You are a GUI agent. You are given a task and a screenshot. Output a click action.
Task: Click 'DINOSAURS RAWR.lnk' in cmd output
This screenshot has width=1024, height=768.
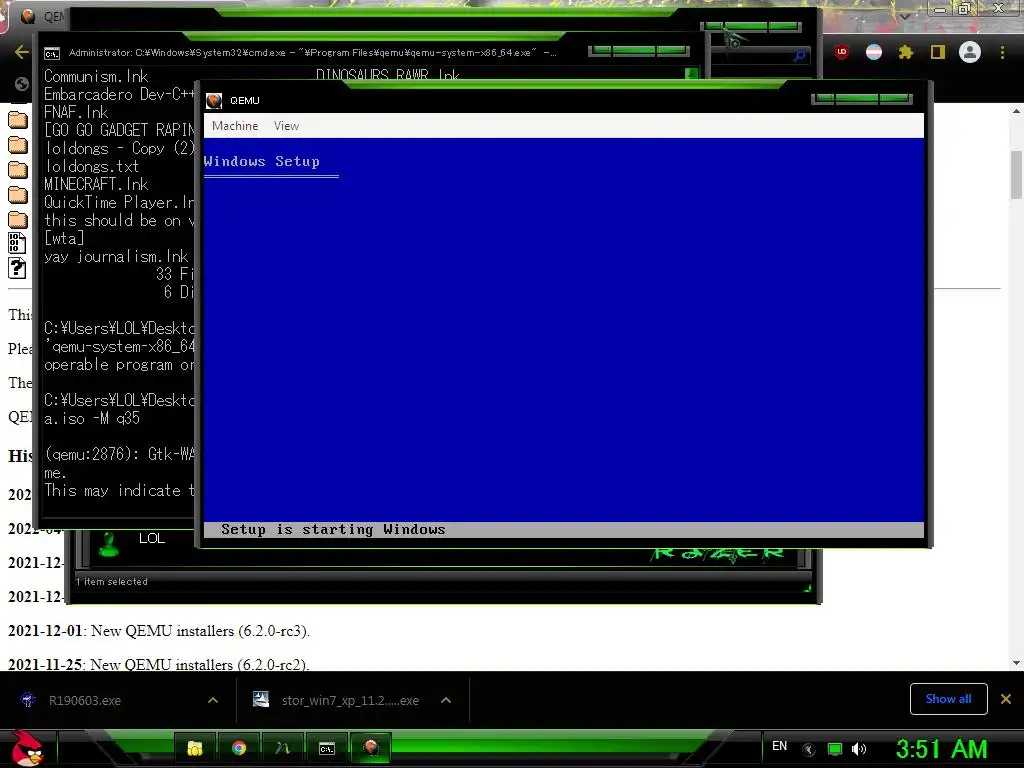tap(388, 75)
